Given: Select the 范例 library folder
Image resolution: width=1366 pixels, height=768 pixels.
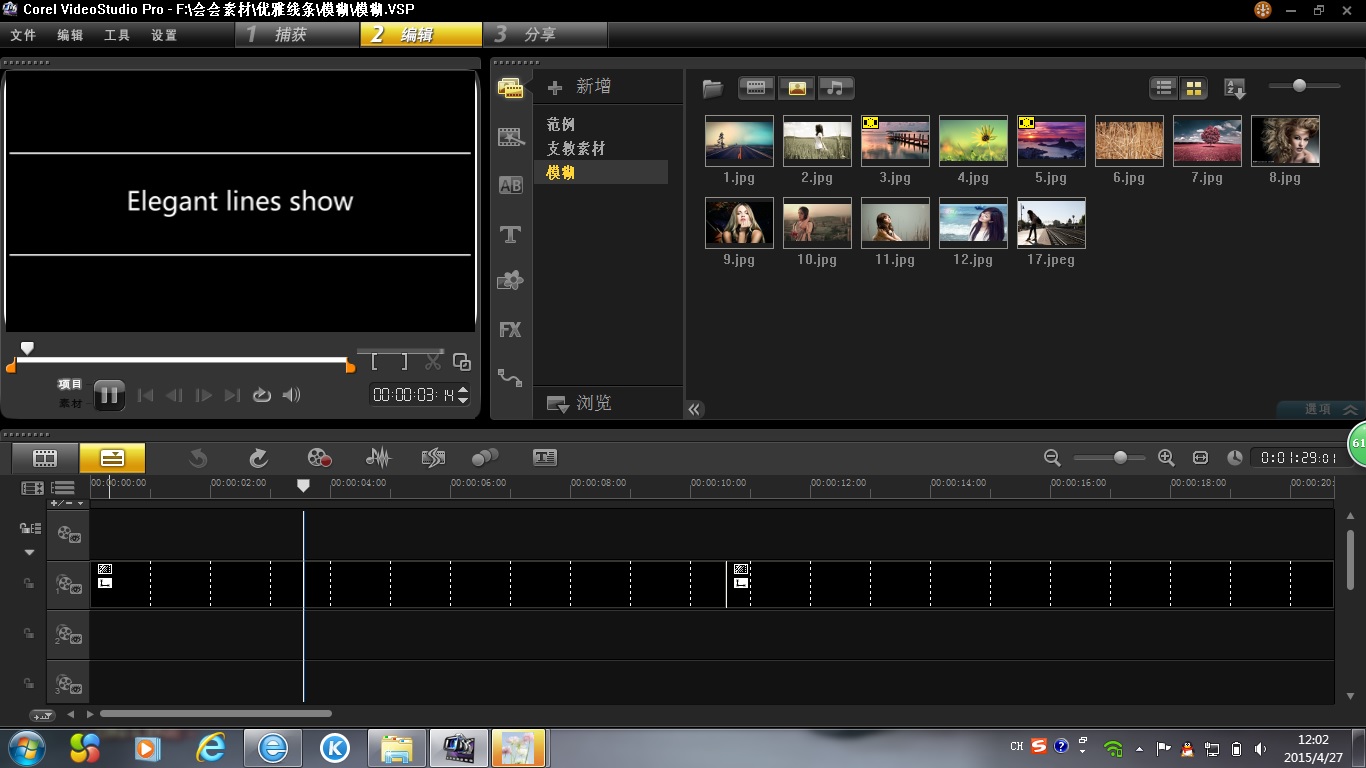Looking at the screenshot, I should coord(561,124).
